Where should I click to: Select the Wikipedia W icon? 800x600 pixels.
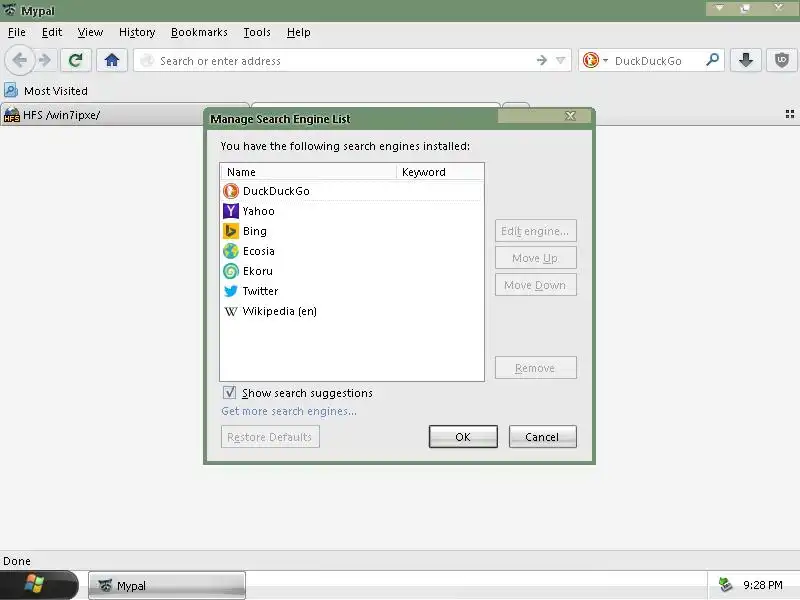(231, 311)
